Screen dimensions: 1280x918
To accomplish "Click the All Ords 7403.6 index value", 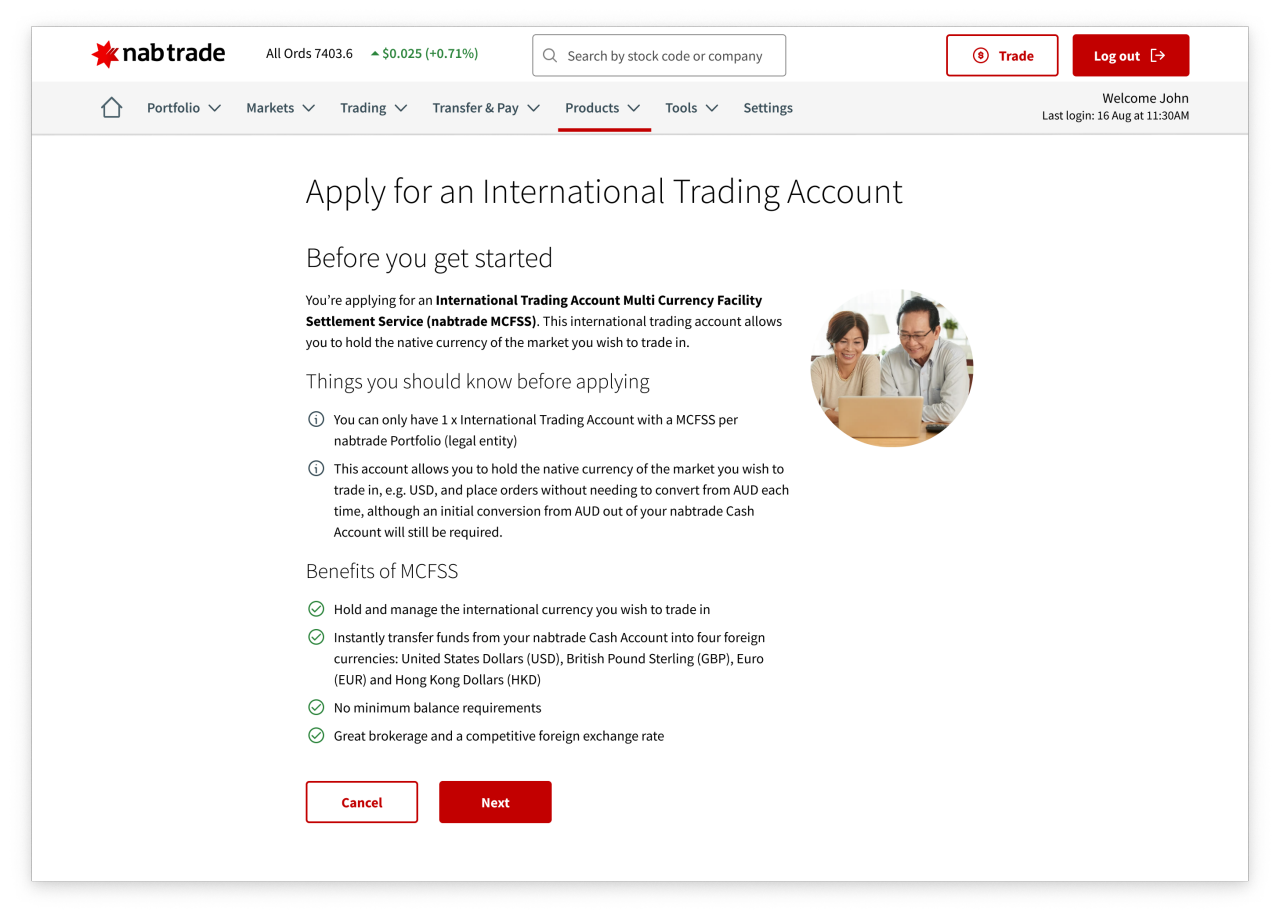I will pos(309,54).
